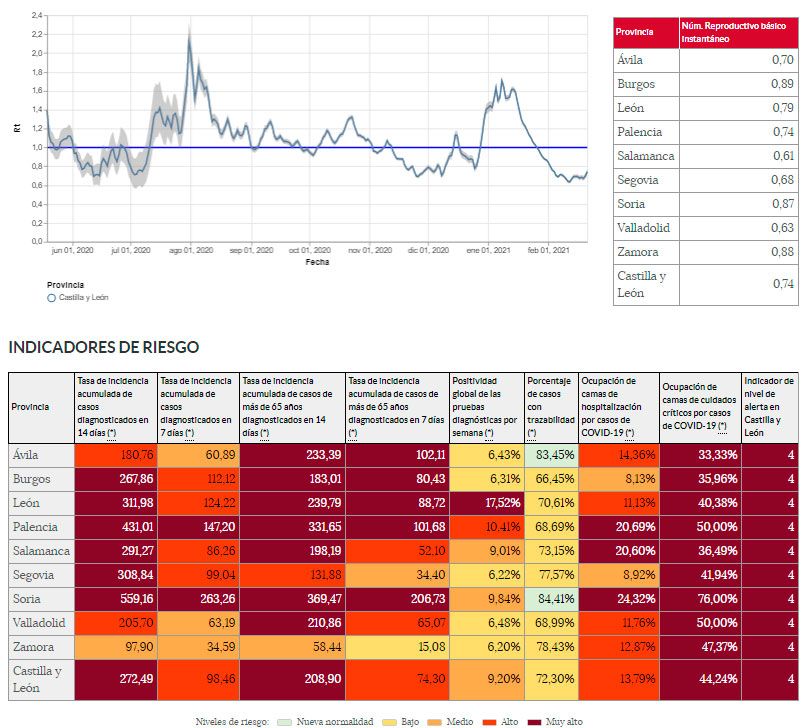Click the INDICADORES DE RIESGO heading
This screenshot has height=728, width=809.
point(104,347)
